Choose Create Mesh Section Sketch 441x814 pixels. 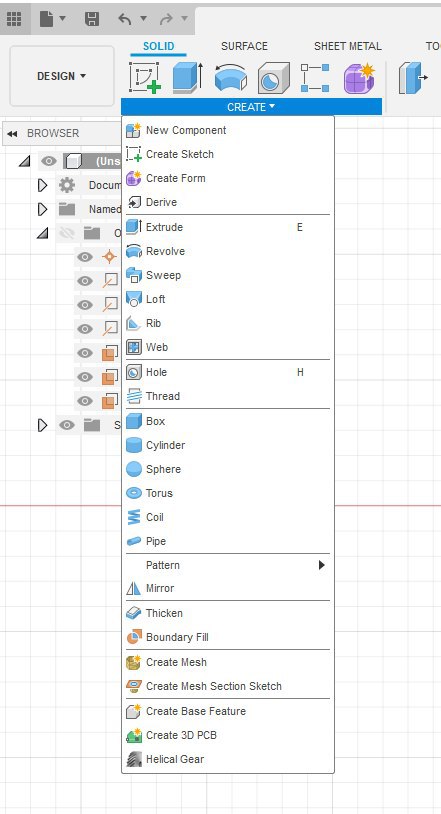point(228,686)
